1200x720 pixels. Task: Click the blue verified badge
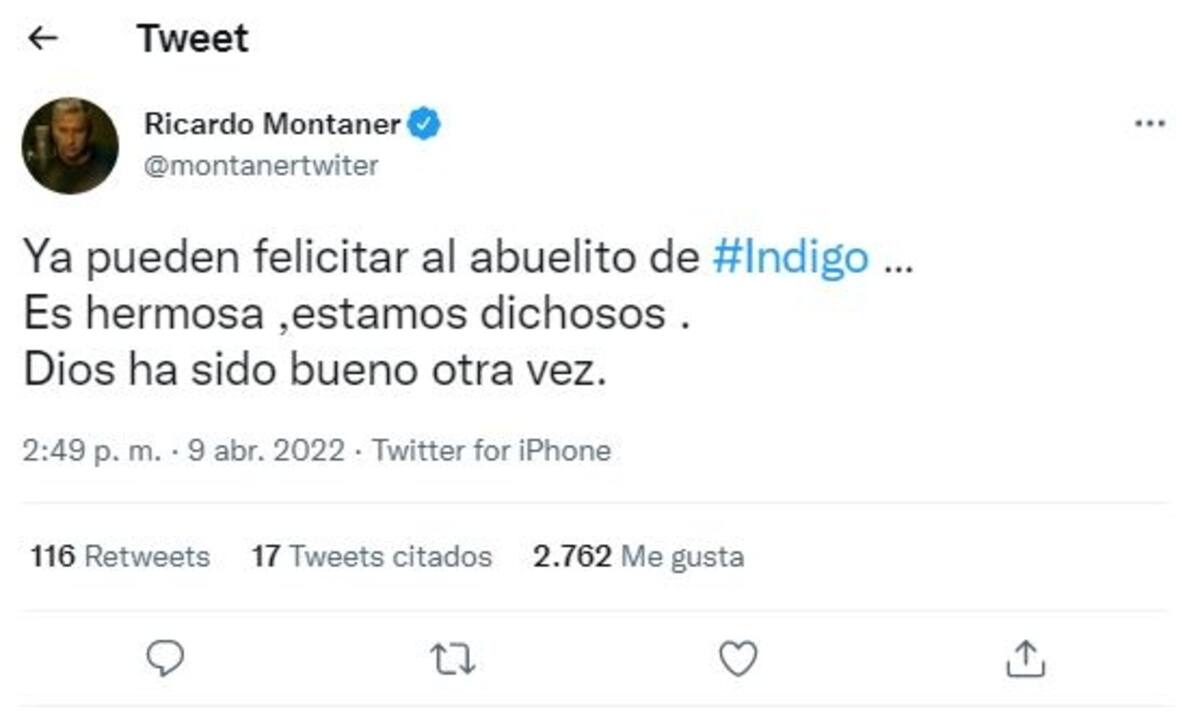[424, 125]
